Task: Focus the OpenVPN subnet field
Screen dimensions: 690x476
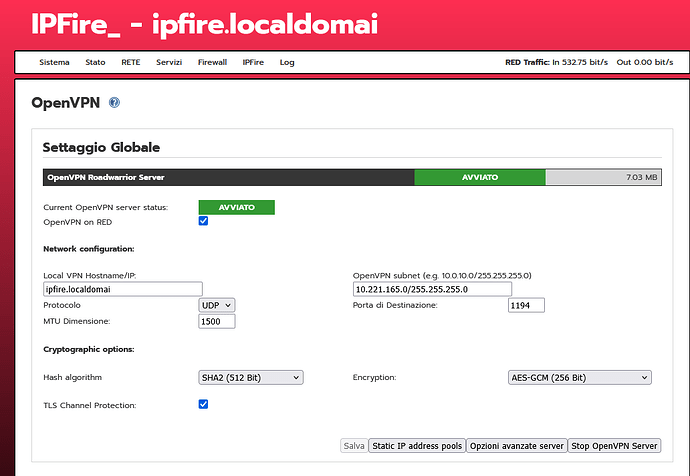Action: point(432,289)
